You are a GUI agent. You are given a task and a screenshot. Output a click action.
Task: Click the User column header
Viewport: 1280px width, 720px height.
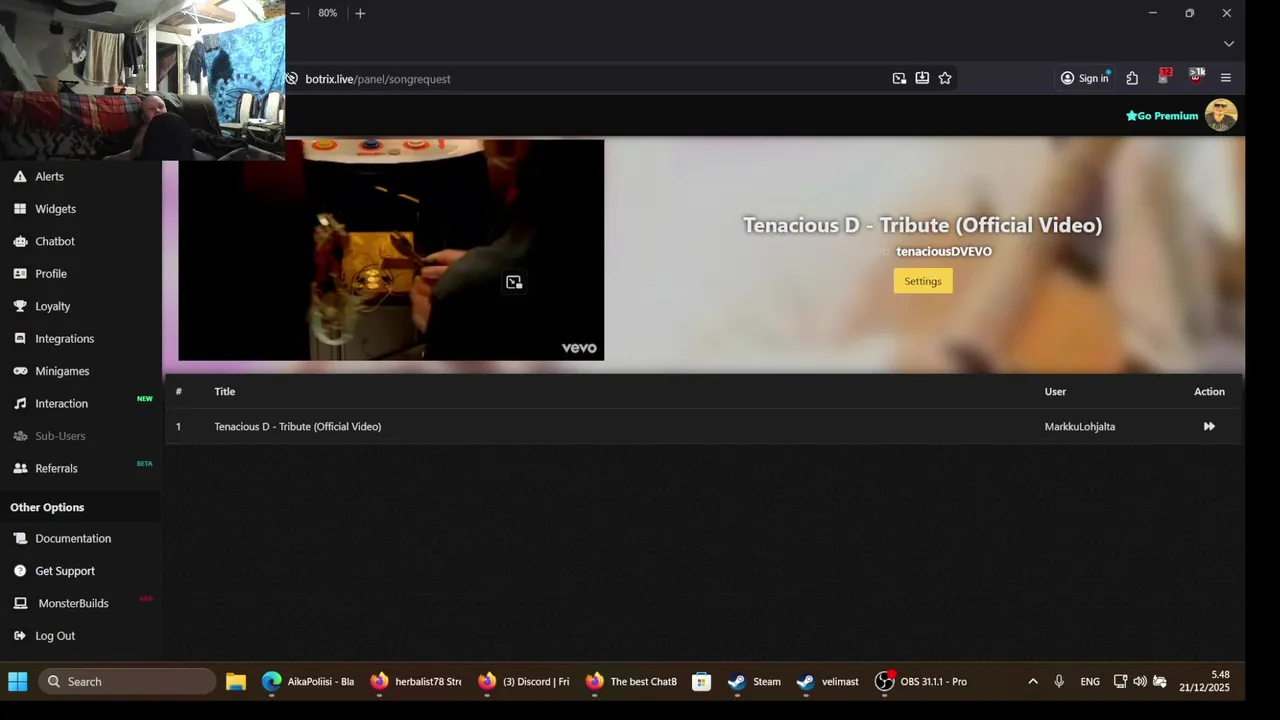1055,392
